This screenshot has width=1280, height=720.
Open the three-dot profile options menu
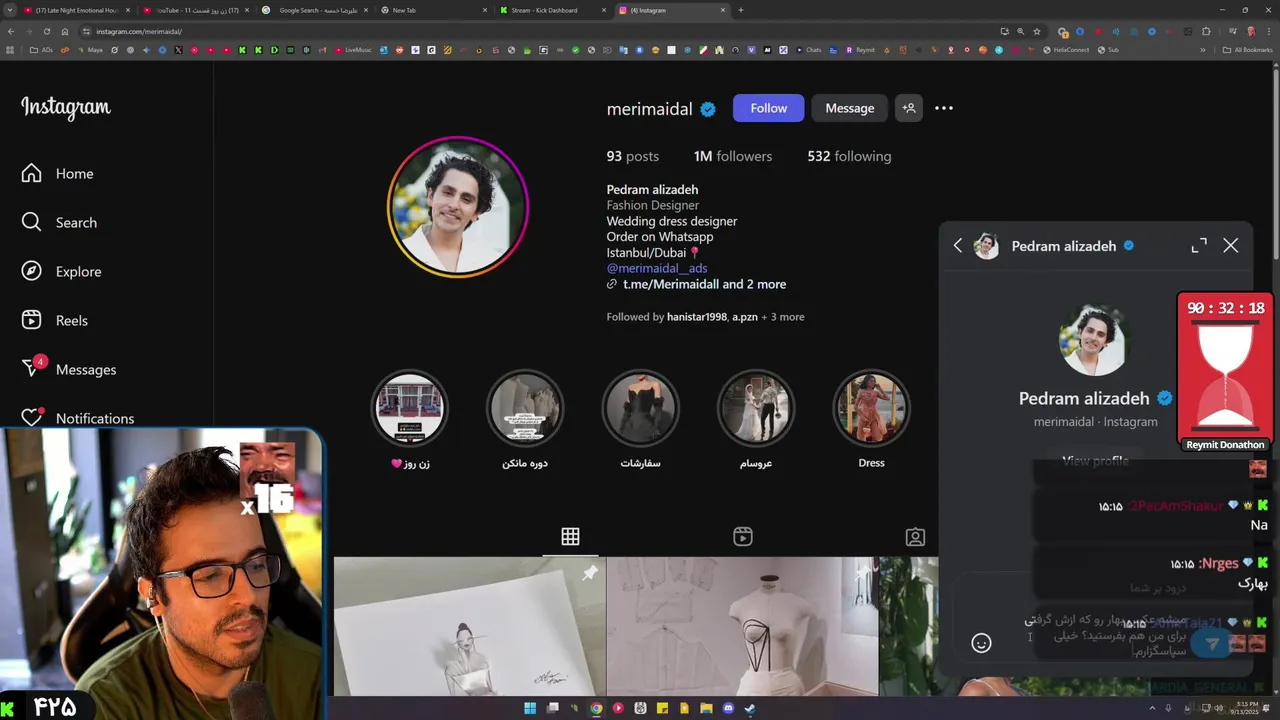[x=944, y=108]
